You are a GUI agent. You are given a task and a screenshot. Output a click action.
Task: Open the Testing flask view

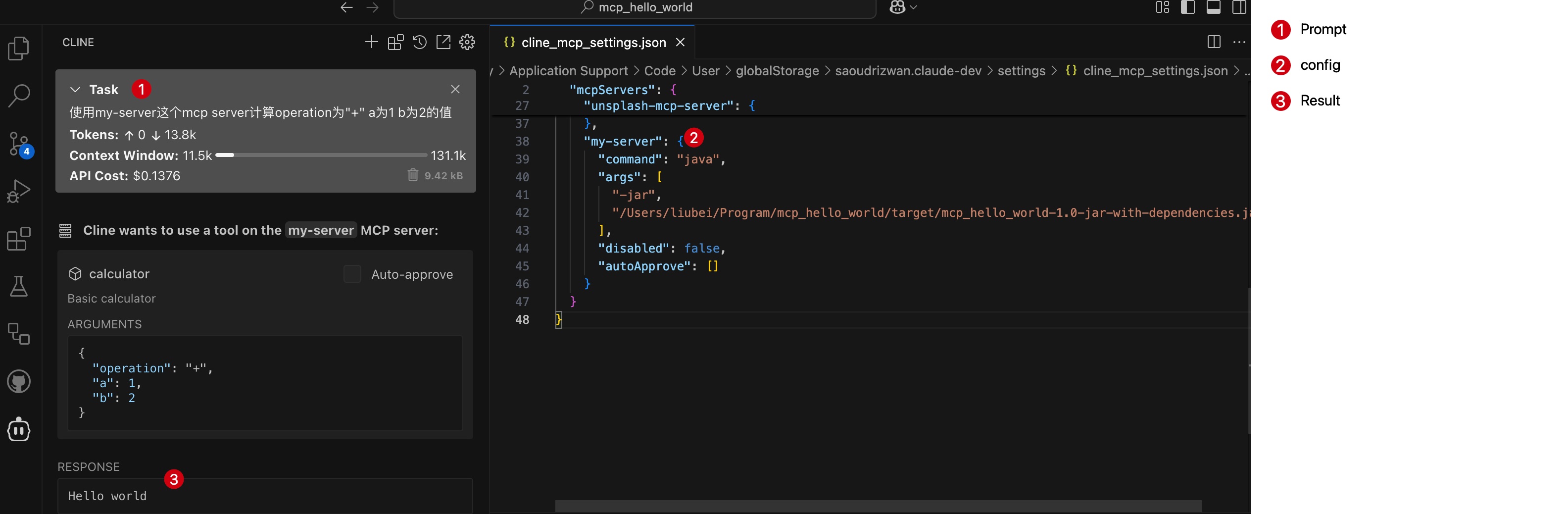(x=19, y=286)
